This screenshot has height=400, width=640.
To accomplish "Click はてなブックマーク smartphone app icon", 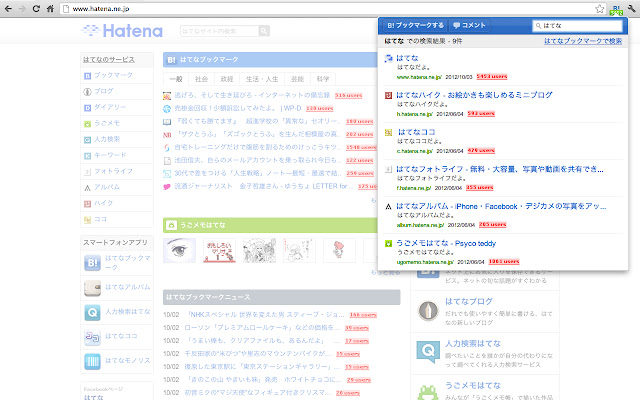I will coord(92,263).
